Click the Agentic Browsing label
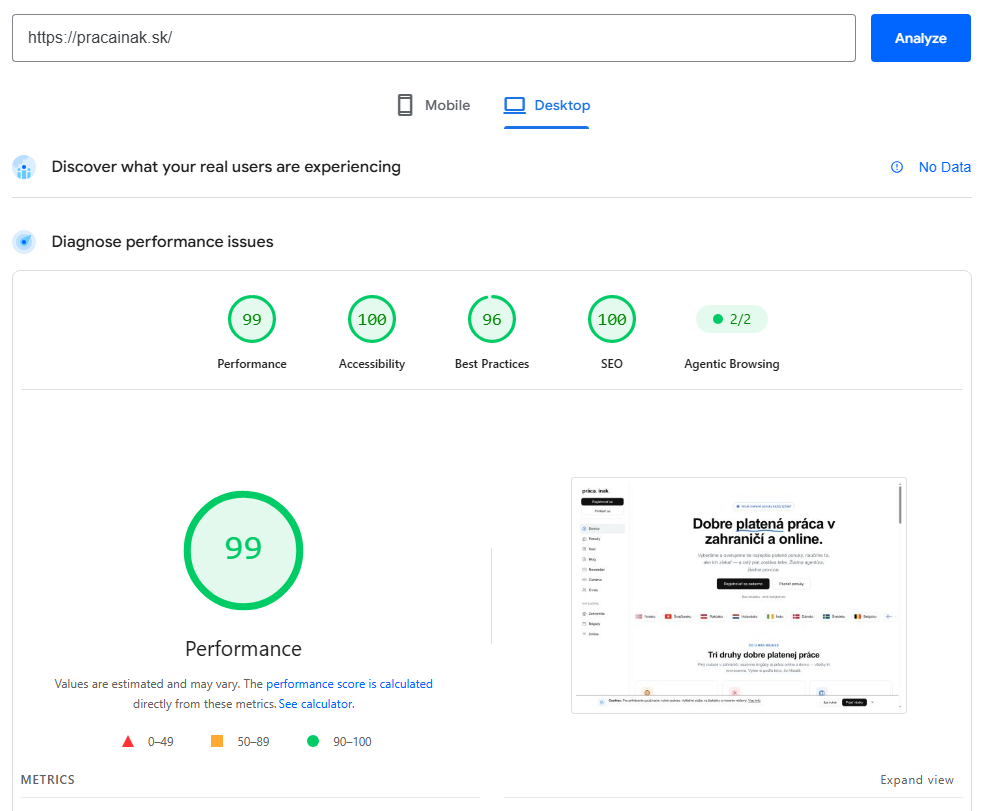 pyautogui.click(x=732, y=364)
